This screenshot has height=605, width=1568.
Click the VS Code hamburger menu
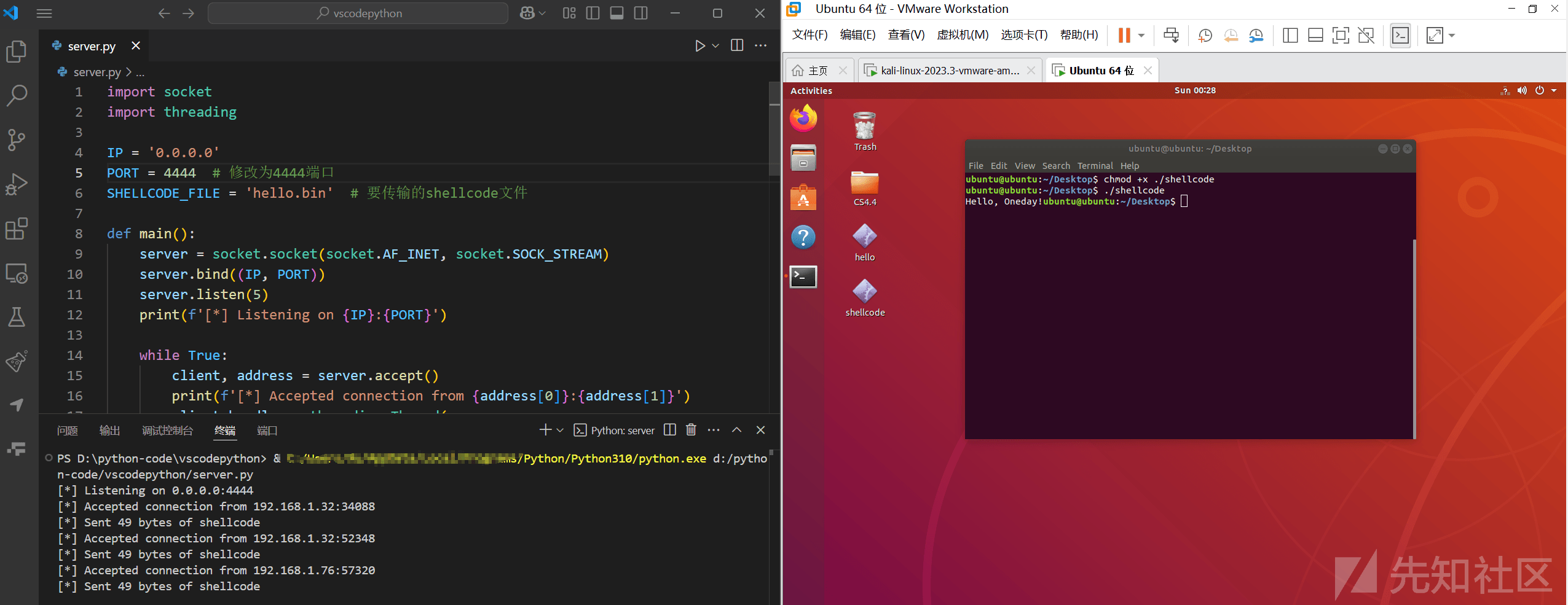point(44,14)
